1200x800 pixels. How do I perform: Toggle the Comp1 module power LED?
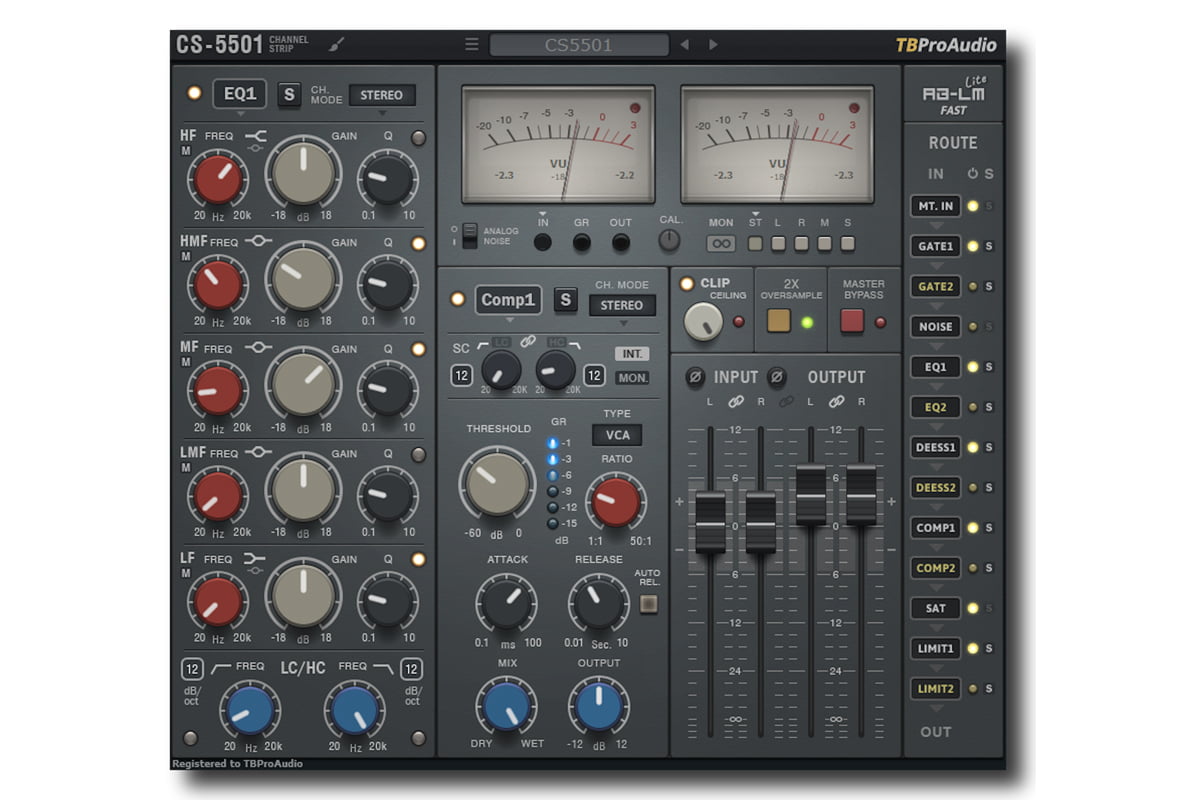point(458,298)
